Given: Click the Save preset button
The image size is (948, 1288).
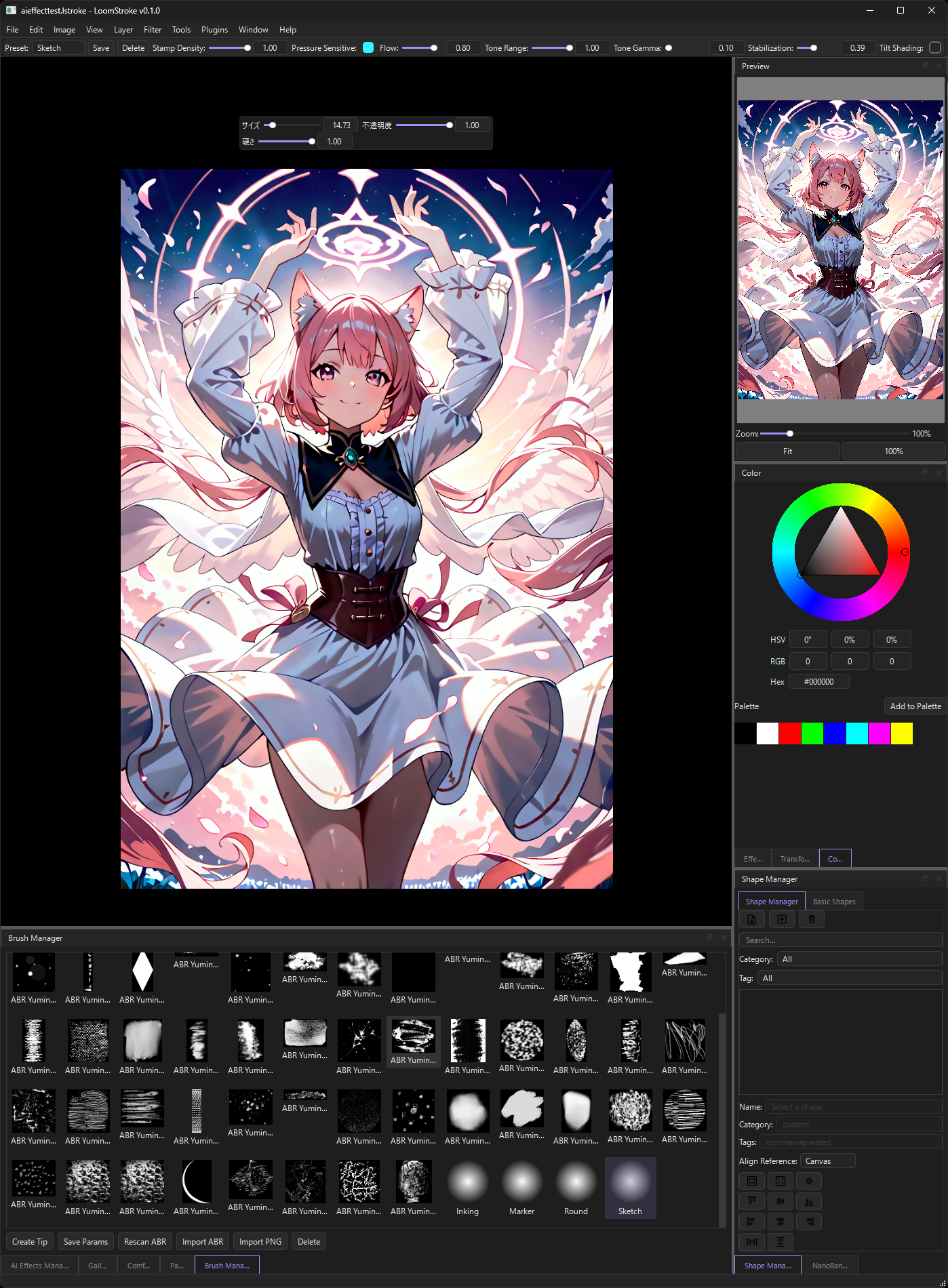Looking at the screenshot, I should [x=101, y=47].
